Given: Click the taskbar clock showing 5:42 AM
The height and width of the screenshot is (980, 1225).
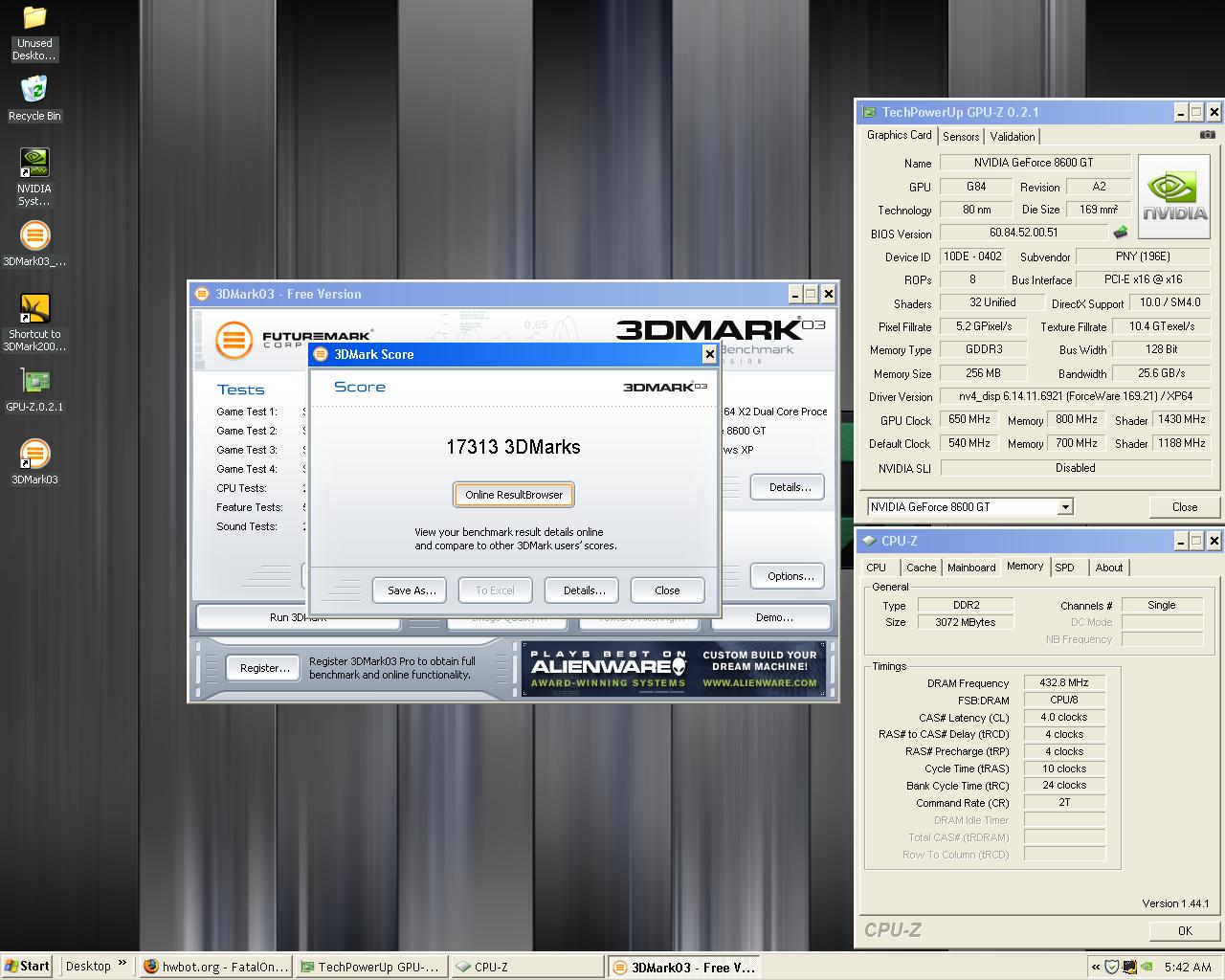Looking at the screenshot, I should [1188, 967].
